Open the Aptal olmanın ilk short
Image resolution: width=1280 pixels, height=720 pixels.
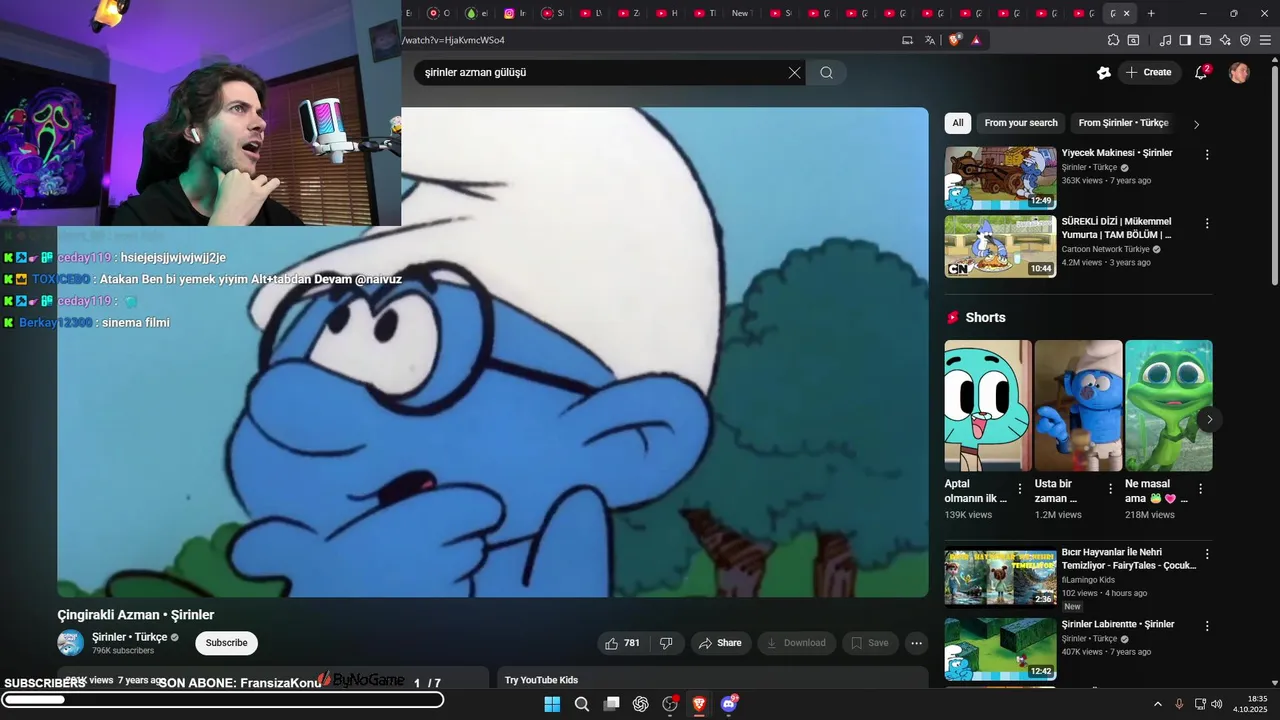tap(988, 405)
